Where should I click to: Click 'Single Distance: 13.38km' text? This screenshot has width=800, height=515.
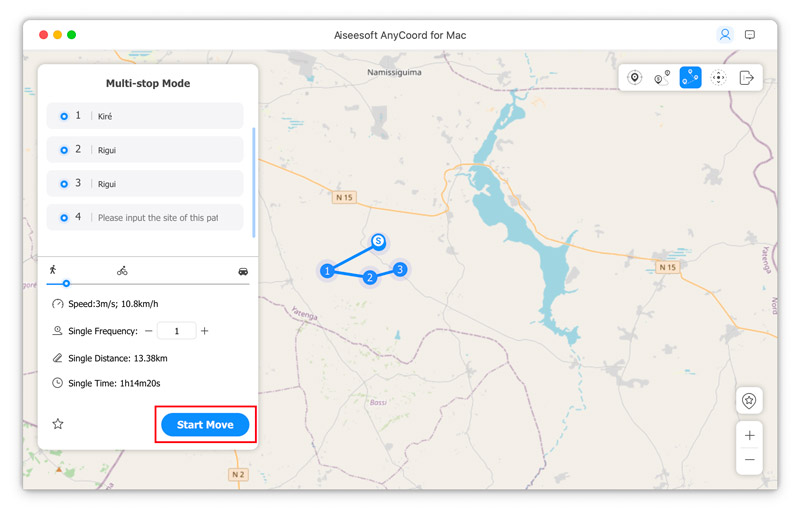click(x=118, y=358)
